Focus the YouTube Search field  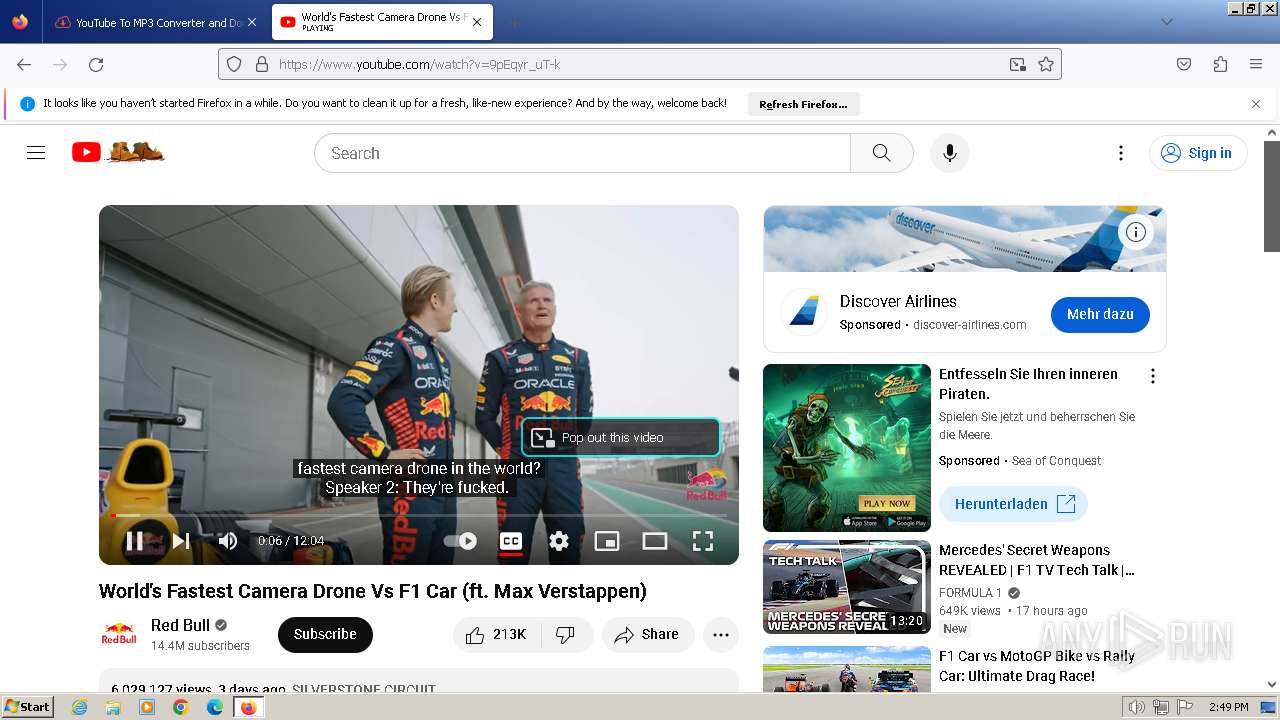pyautogui.click(x=582, y=153)
